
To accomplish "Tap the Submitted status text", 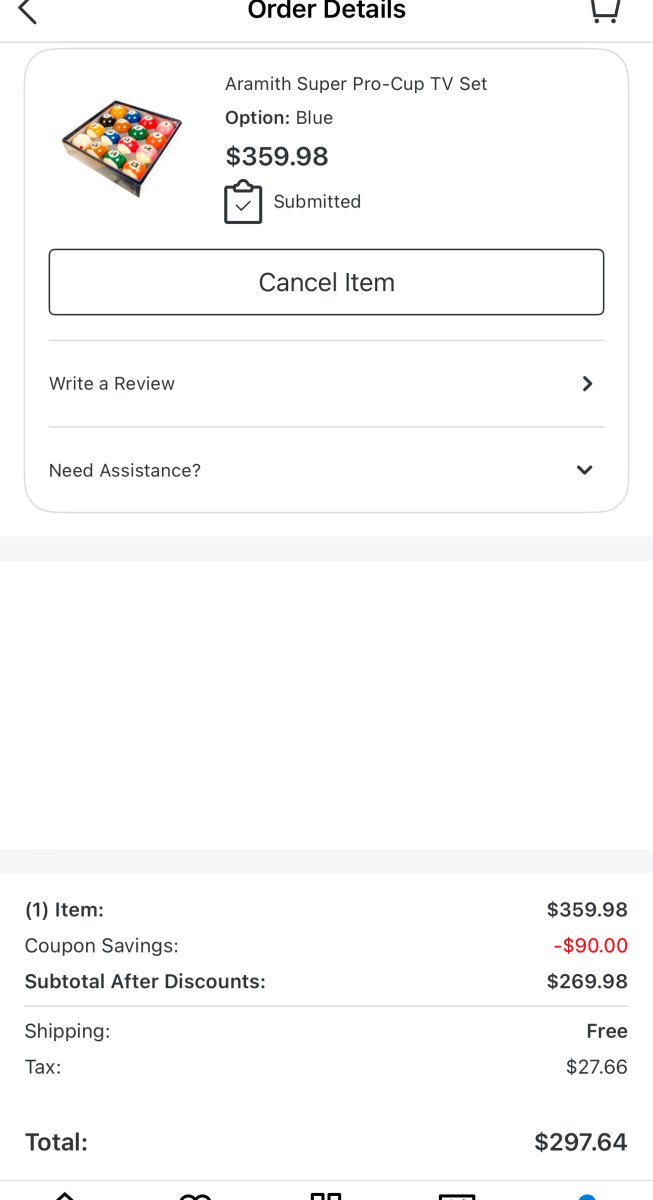I will tap(317, 202).
